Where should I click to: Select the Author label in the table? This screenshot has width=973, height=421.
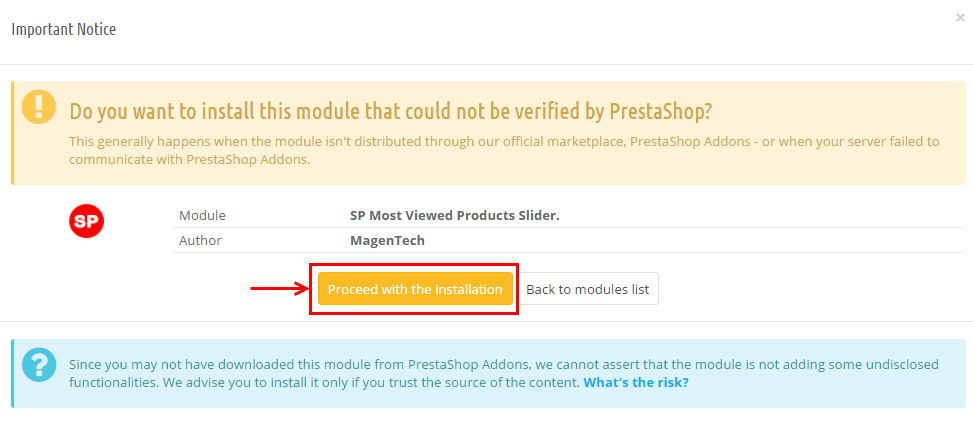200,240
